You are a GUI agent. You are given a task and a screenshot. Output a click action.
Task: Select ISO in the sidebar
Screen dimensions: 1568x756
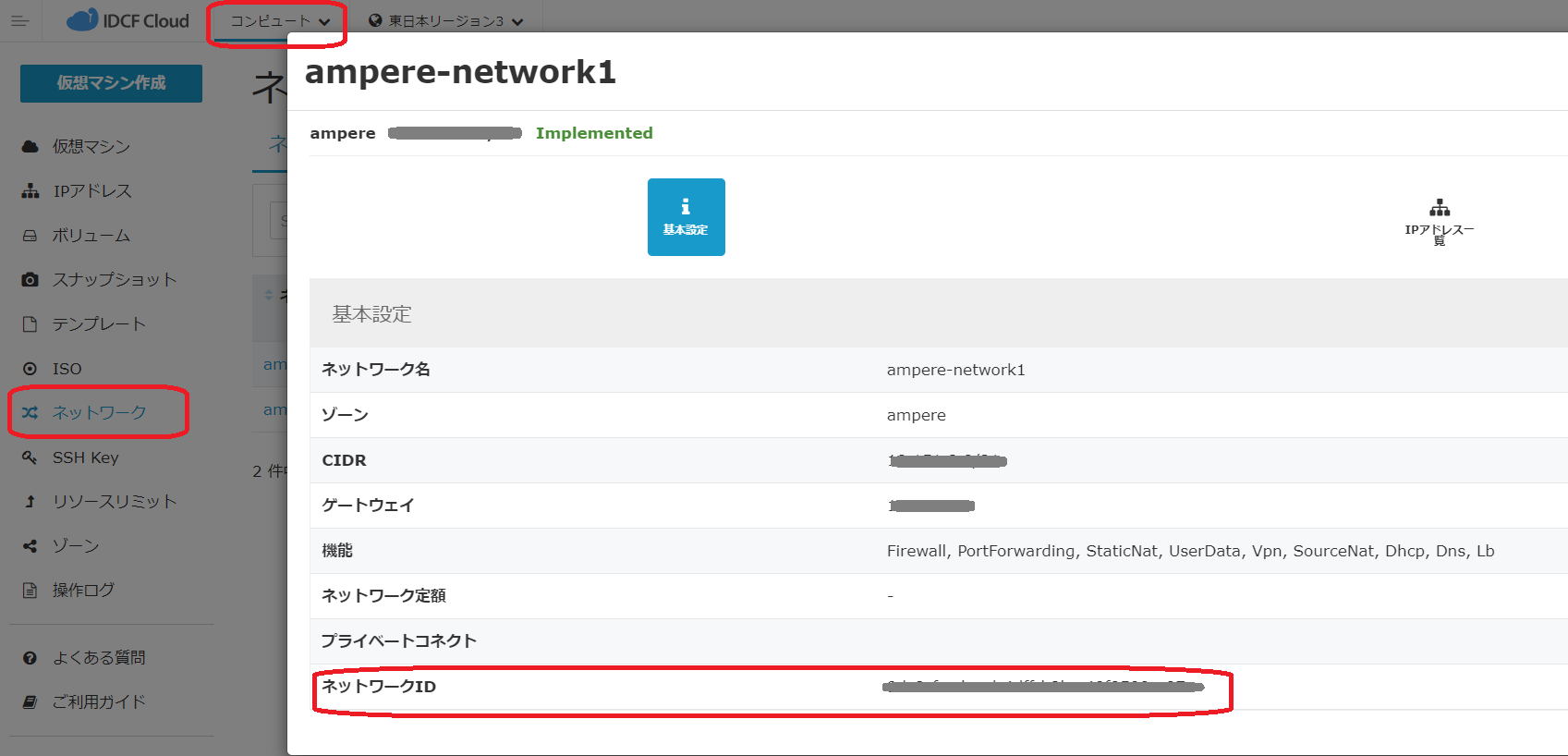67,369
